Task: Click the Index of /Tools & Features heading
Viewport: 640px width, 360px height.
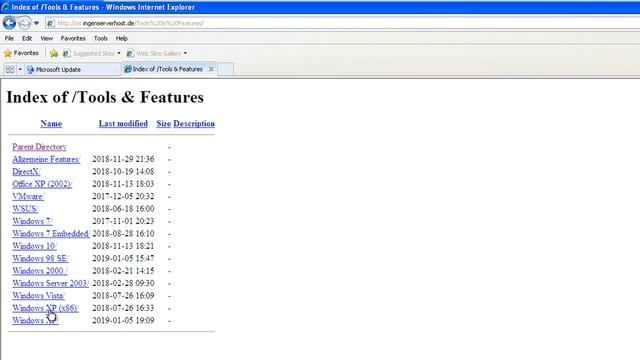Action: (105, 97)
